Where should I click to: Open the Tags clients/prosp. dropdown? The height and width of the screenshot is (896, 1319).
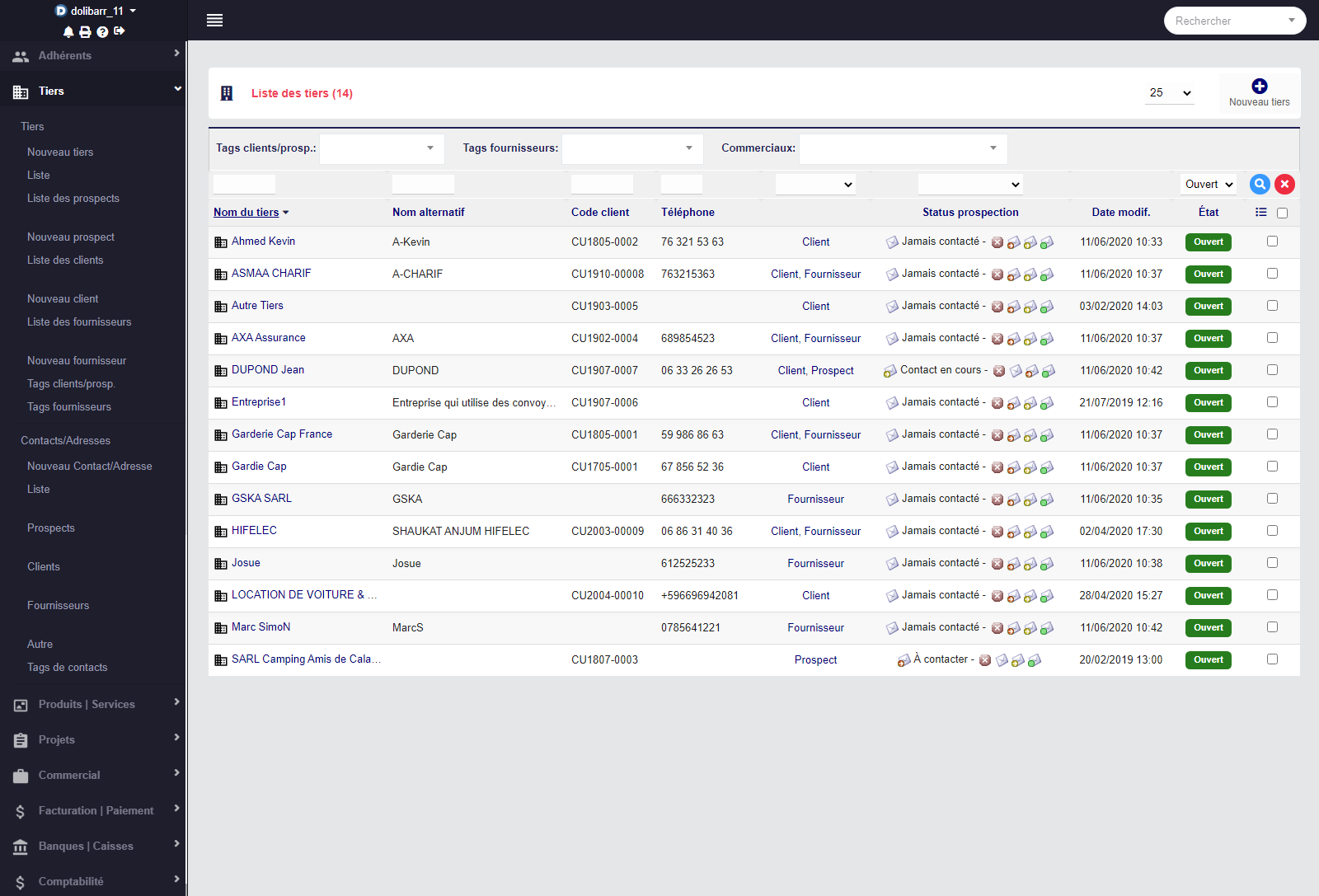pos(382,148)
